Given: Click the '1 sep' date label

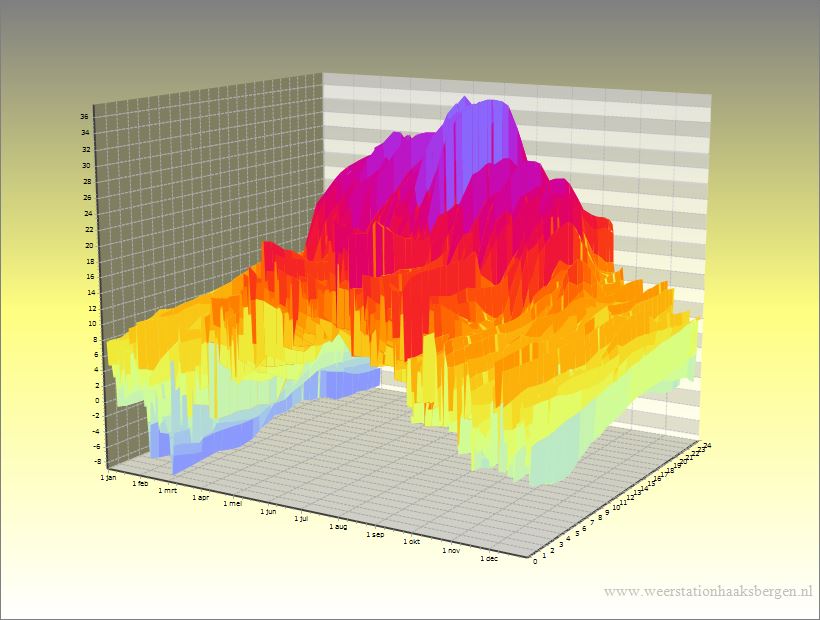Looking at the screenshot, I should click(x=375, y=534).
